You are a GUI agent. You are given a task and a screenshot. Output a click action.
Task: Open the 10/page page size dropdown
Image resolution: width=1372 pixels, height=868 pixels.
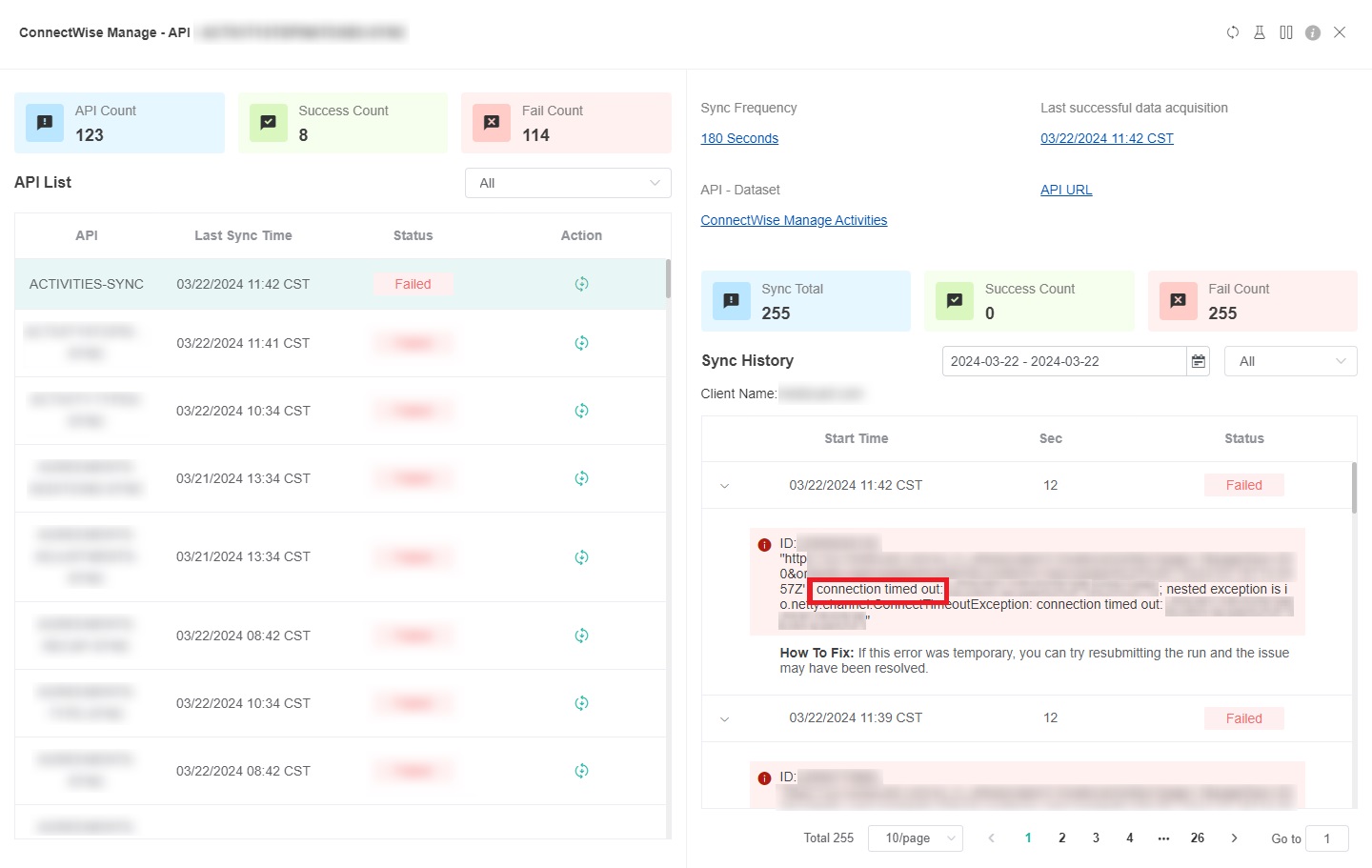(915, 838)
